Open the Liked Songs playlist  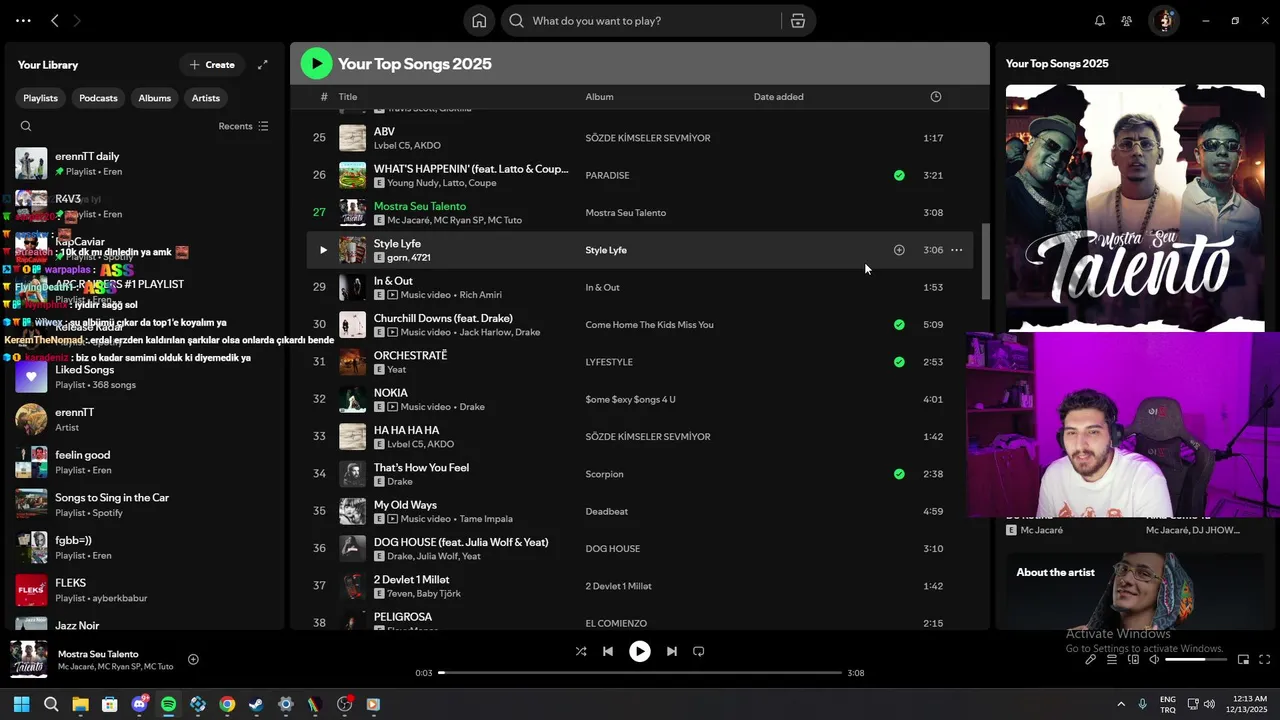click(x=145, y=377)
